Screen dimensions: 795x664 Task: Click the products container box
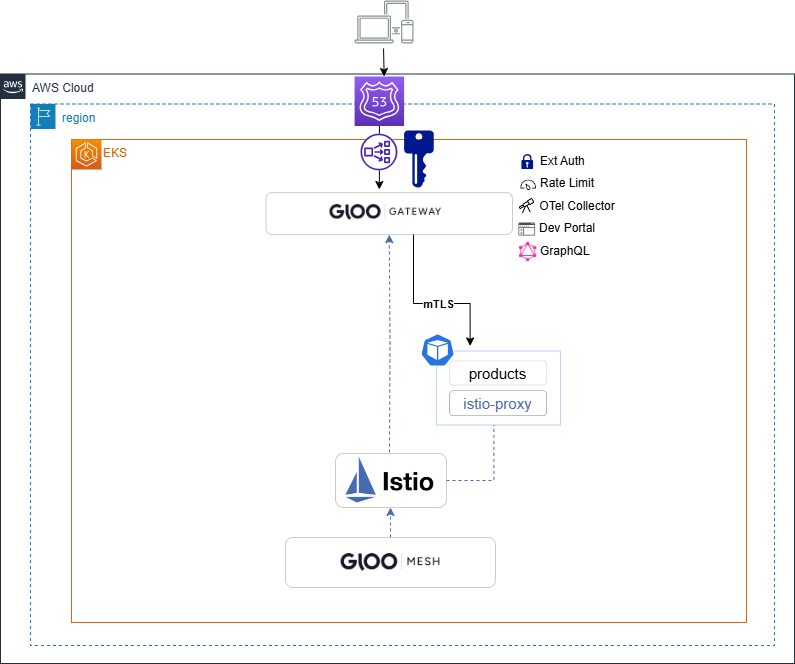coord(498,374)
